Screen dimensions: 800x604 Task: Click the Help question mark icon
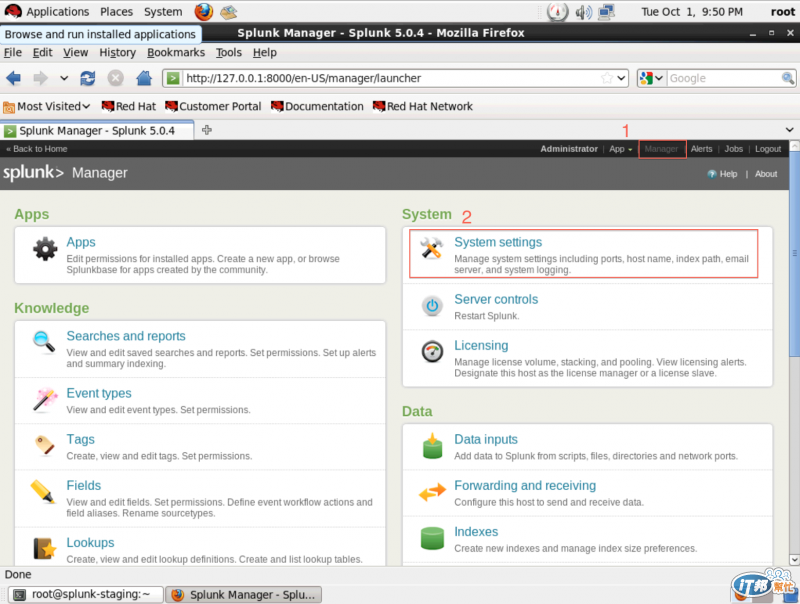pos(712,174)
